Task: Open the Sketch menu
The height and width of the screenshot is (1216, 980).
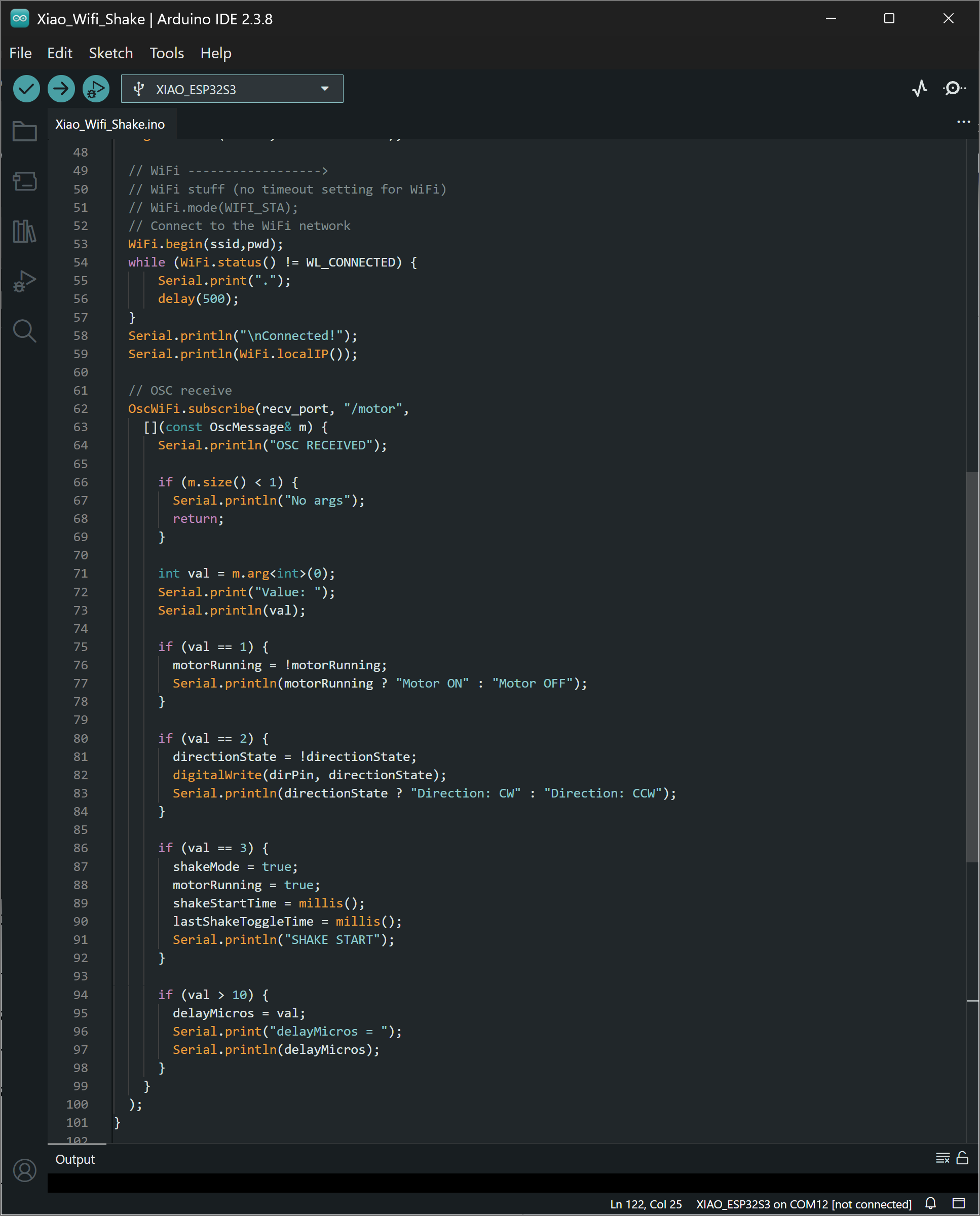Action: point(110,53)
